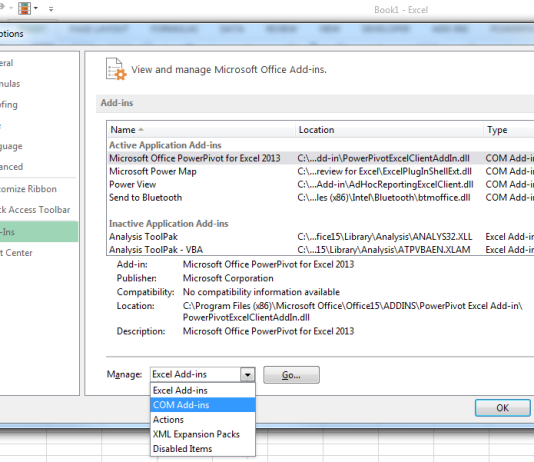Open the Advanced options category
The height and width of the screenshot is (462, 534).
click(x=38, y=167)
